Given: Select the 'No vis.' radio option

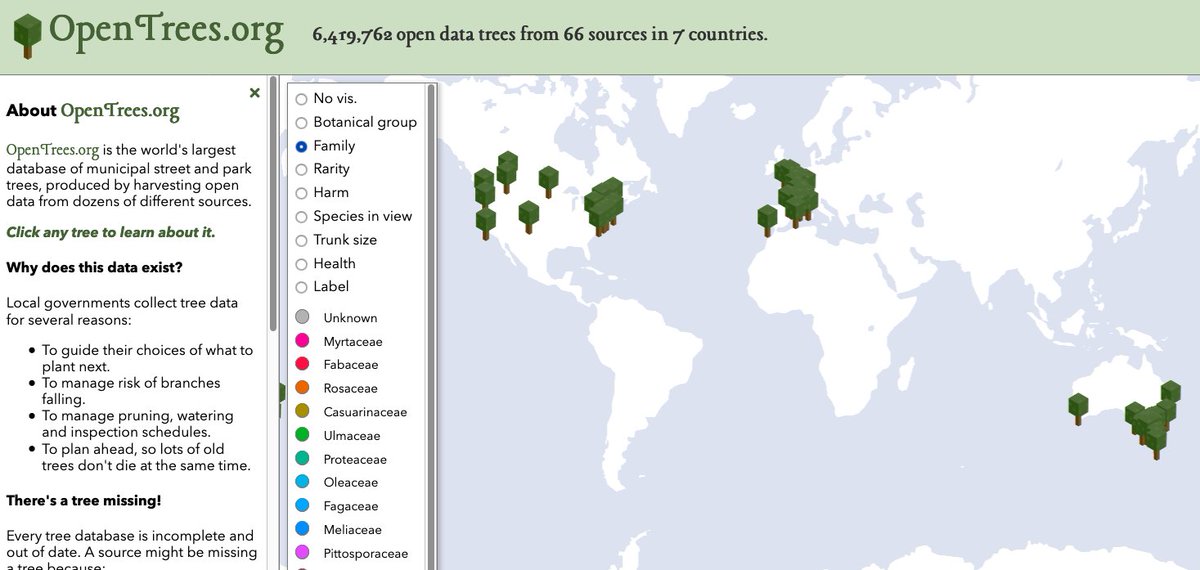Looking at the screenshot, I should 302,99.
